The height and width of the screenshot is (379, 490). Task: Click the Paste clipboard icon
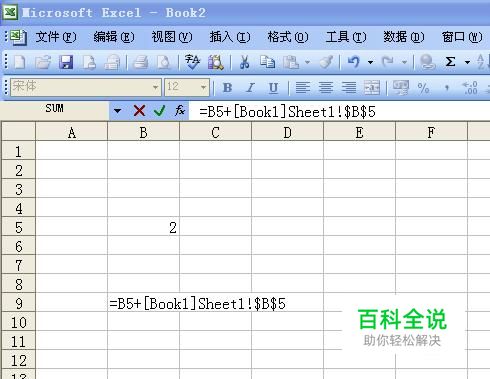[291, 62]
